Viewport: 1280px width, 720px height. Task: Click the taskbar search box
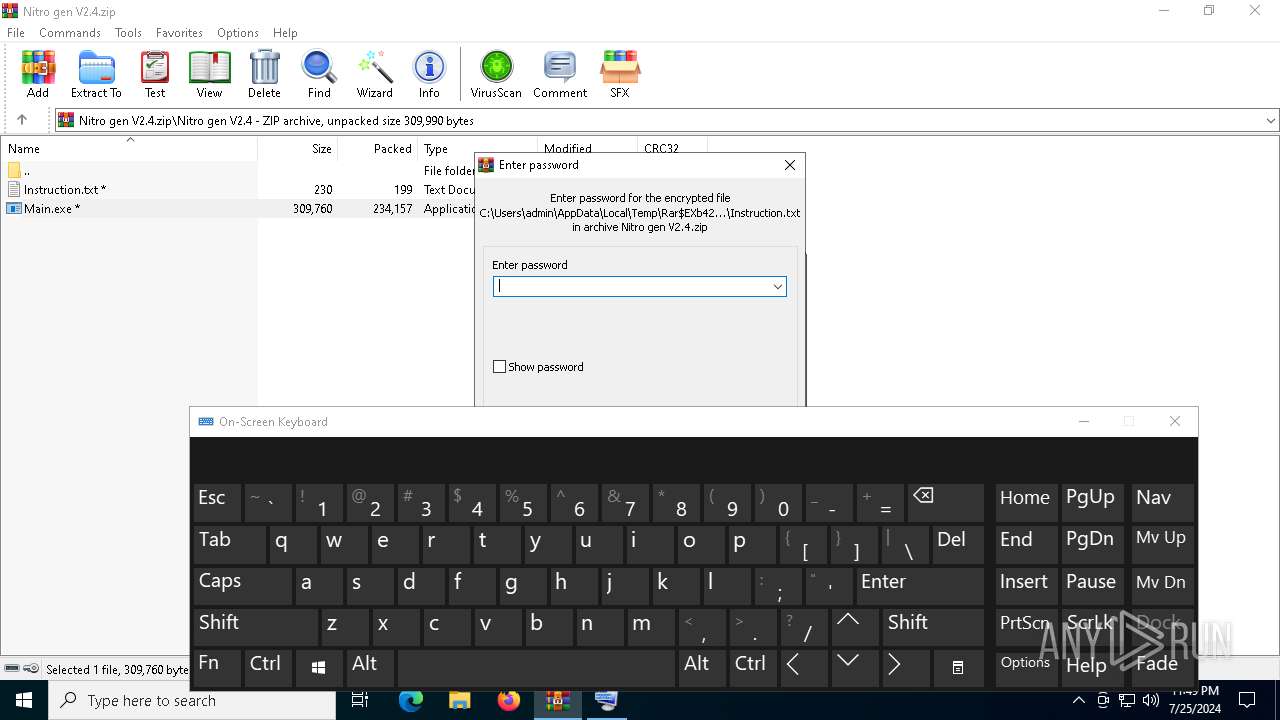click(192, 700)
